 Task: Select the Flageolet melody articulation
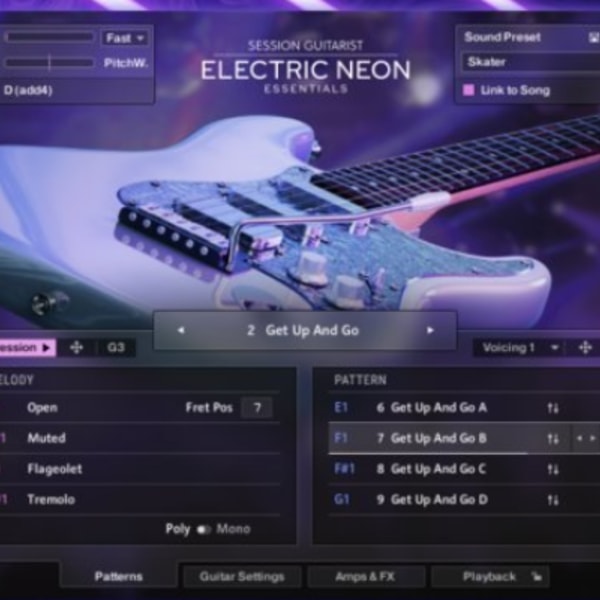(55, 469)
